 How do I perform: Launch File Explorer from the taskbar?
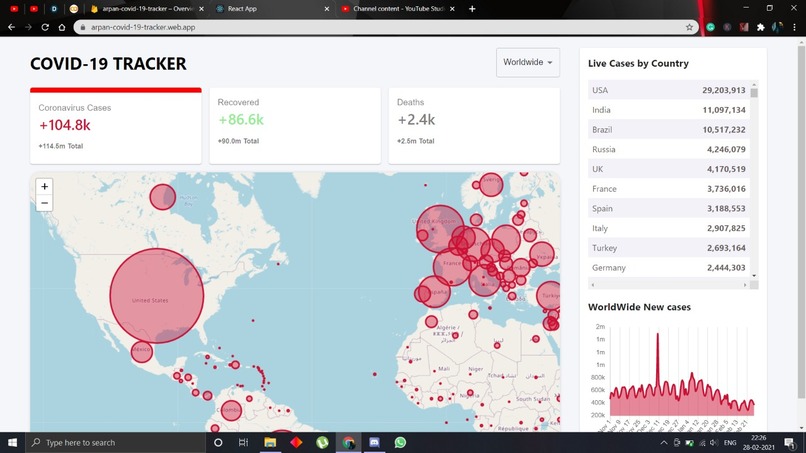pyautogui.click(x=270, y=442)
